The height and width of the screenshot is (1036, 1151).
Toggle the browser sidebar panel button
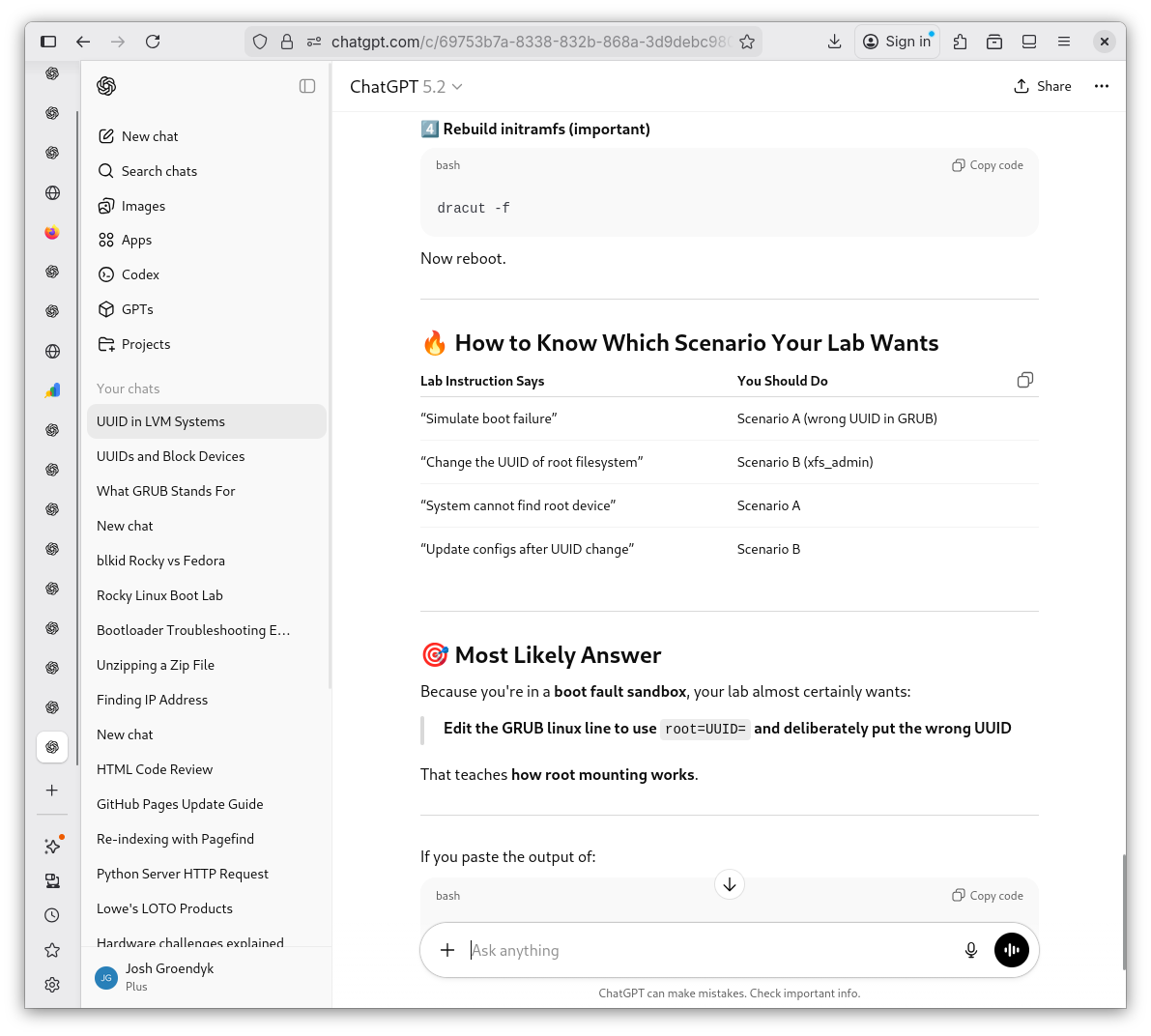tap(48, 42)
